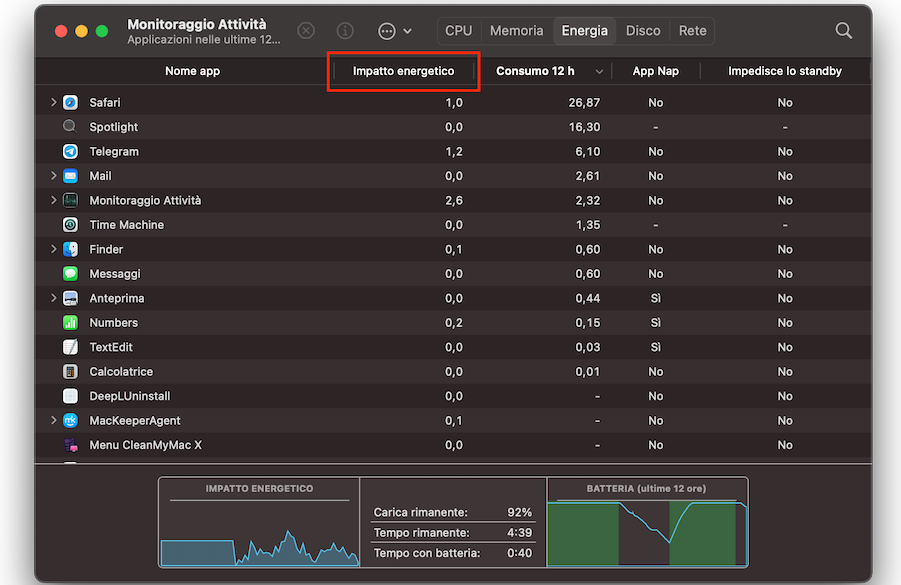The image size is (901, 585).
Task: Switch to the Memoria tab
Action: pos(516,31)
